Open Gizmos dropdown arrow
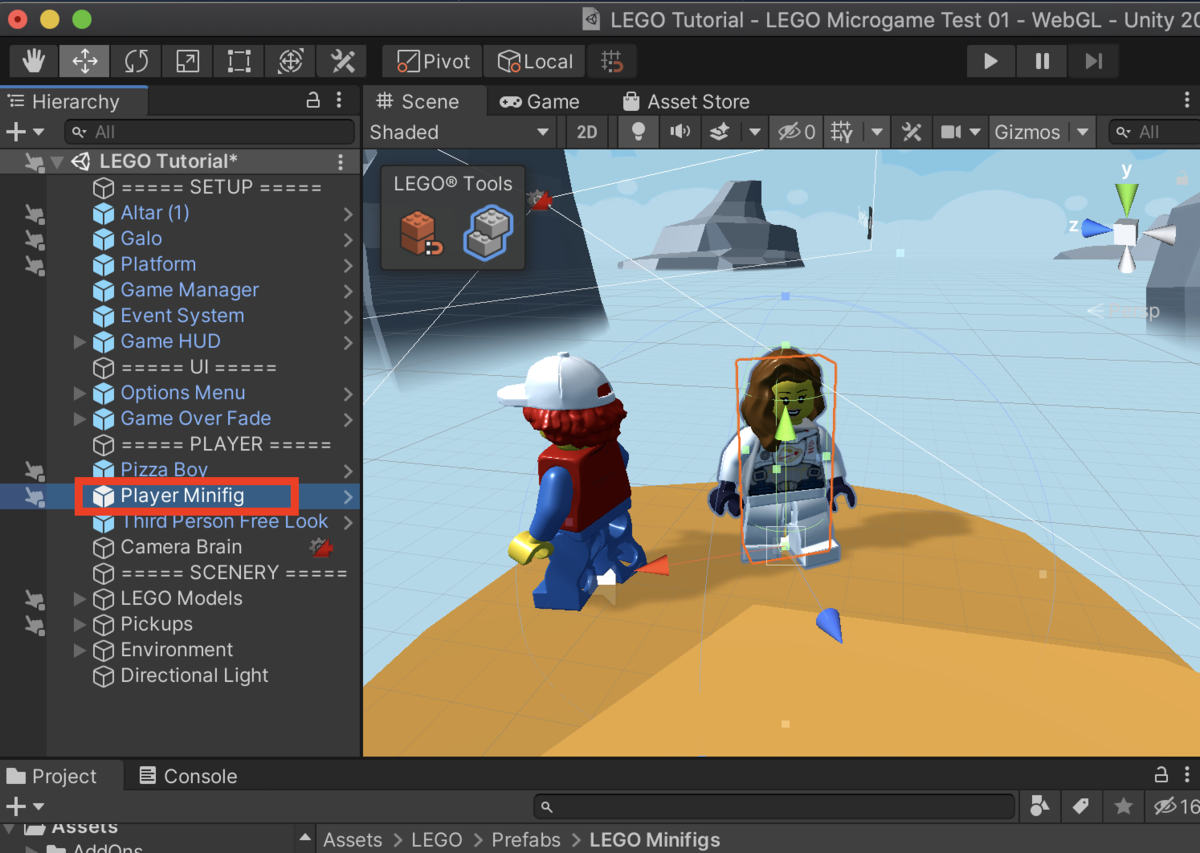 point(1082,132)
